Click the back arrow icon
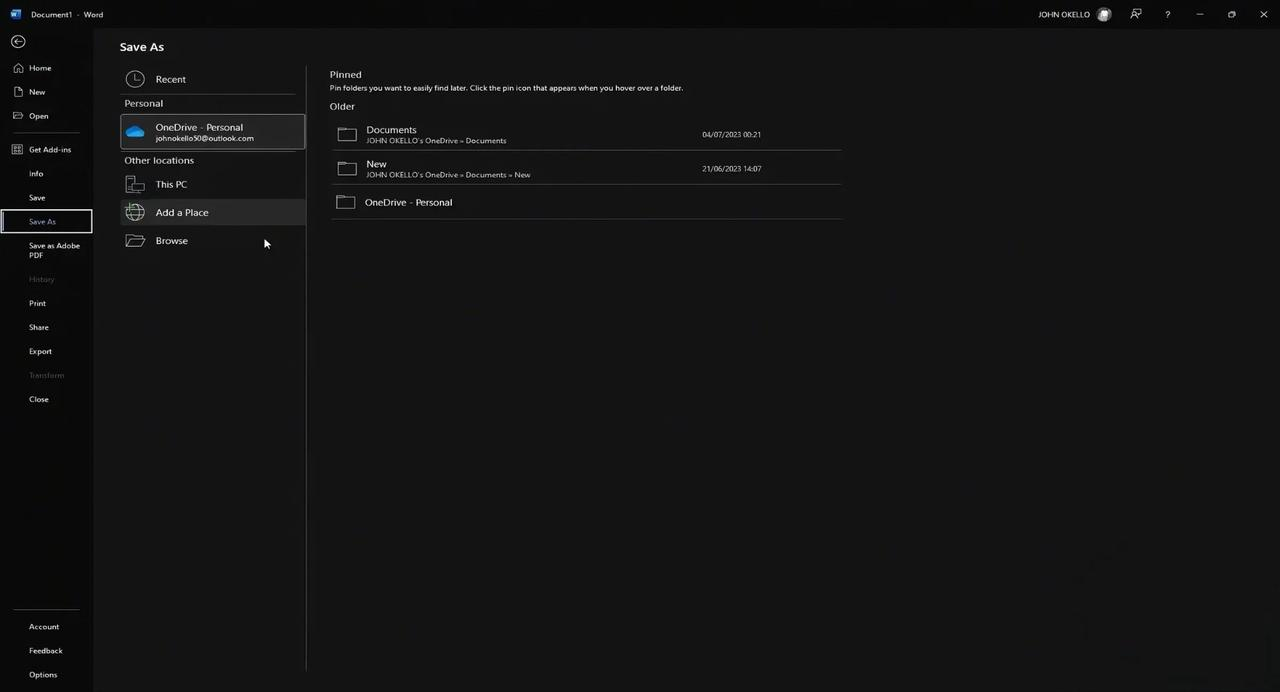 coord(18,41)
